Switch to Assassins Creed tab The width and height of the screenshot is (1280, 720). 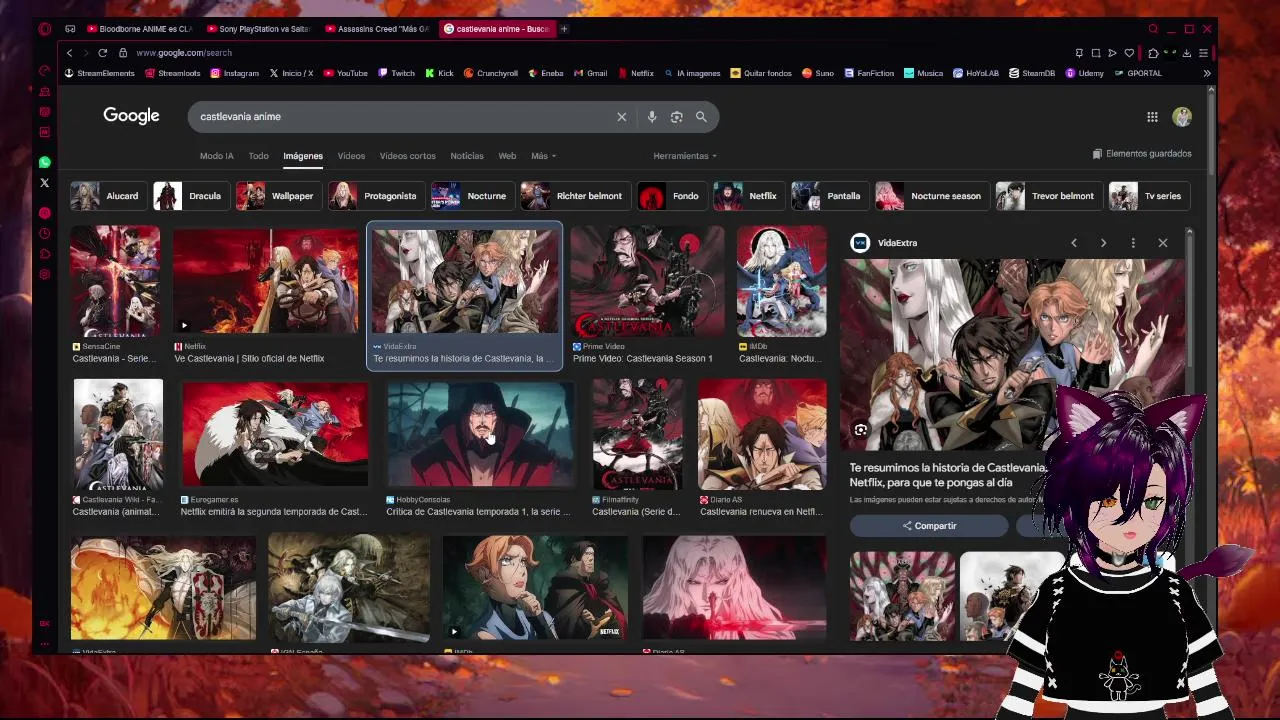(x=377, y=29)
